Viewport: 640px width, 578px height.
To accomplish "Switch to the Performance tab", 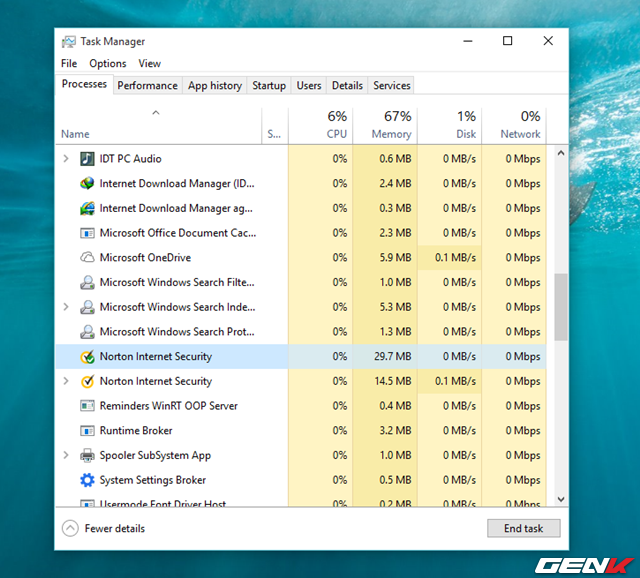I will pos(147,85).
